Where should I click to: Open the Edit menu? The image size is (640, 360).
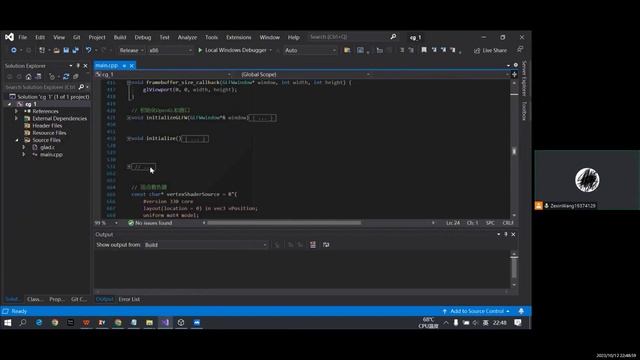(x=40, y=37)
